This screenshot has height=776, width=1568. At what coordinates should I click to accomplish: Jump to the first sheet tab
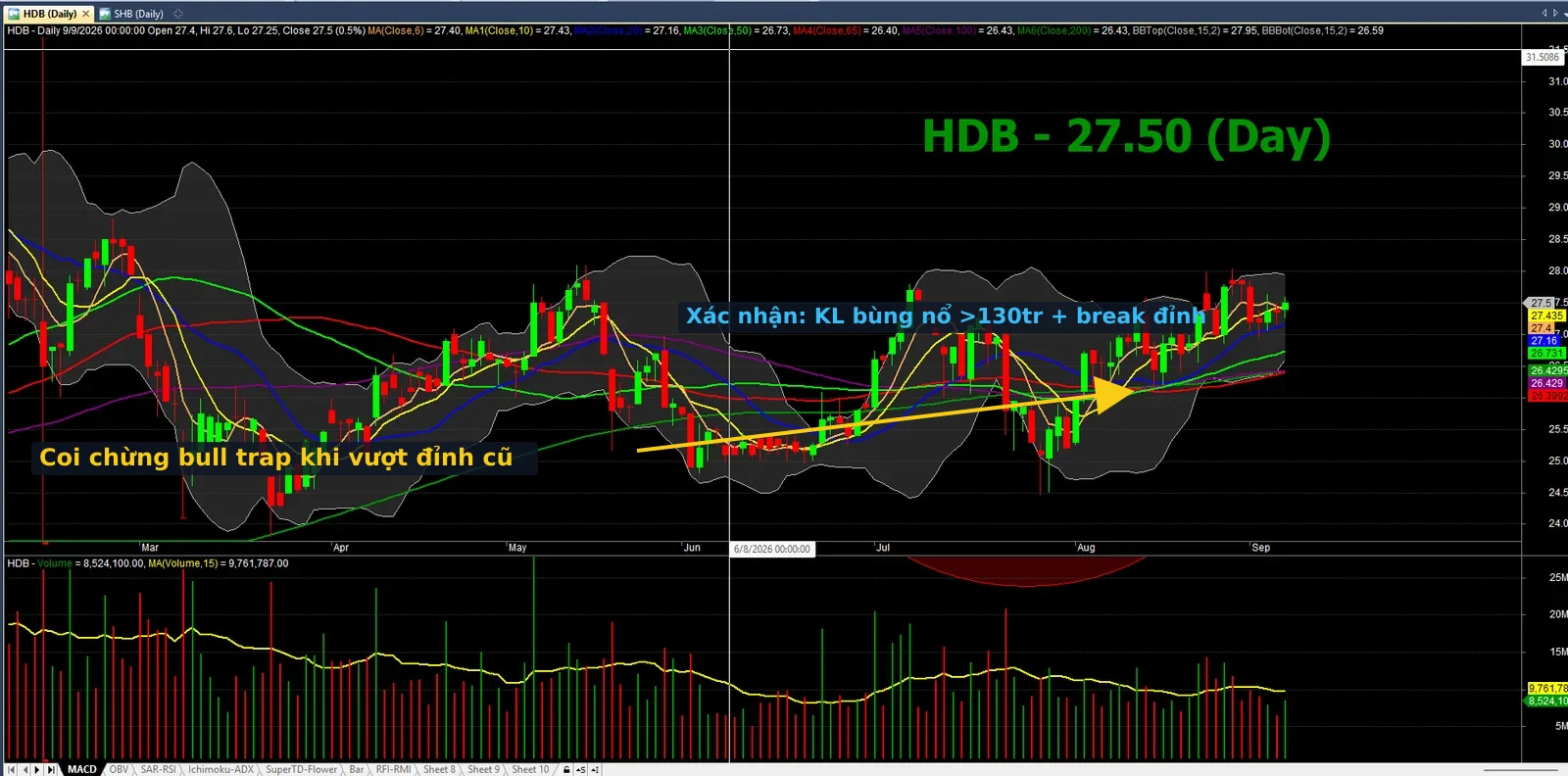[12, 769]
